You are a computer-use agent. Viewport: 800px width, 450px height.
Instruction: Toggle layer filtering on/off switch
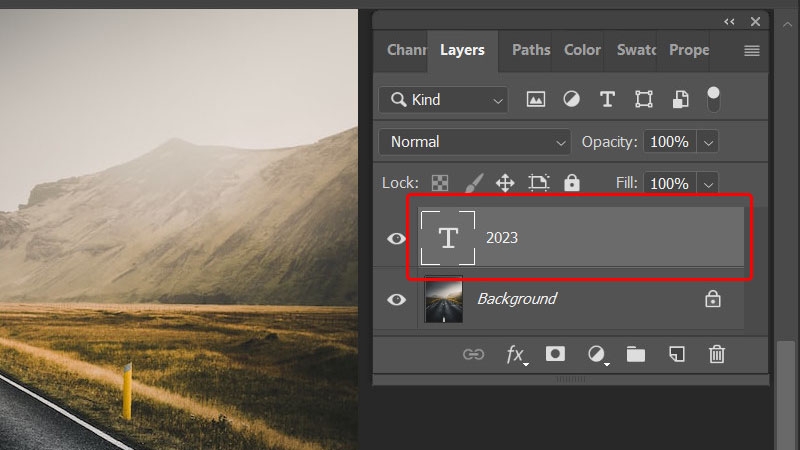coord(713,99)
